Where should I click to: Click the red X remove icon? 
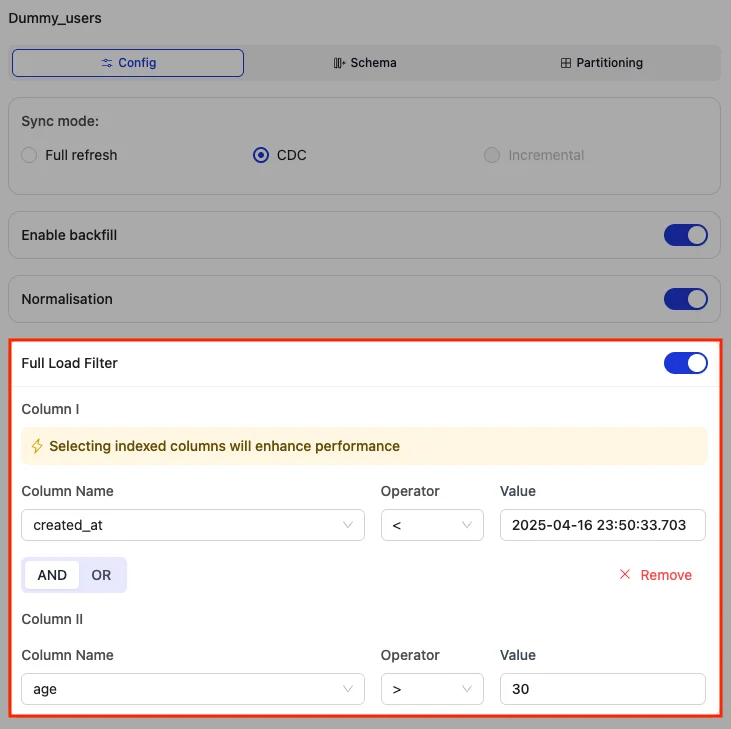625,575
